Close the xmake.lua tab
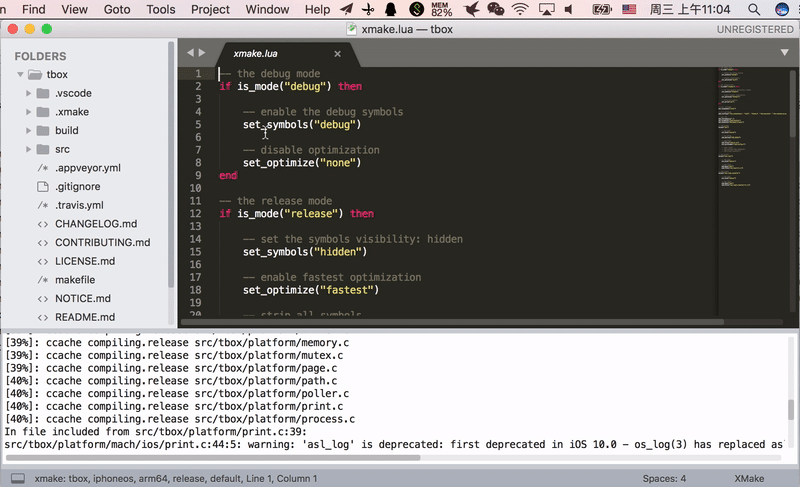The height and width of the screenshot is (487, 800). click(337, 54)
